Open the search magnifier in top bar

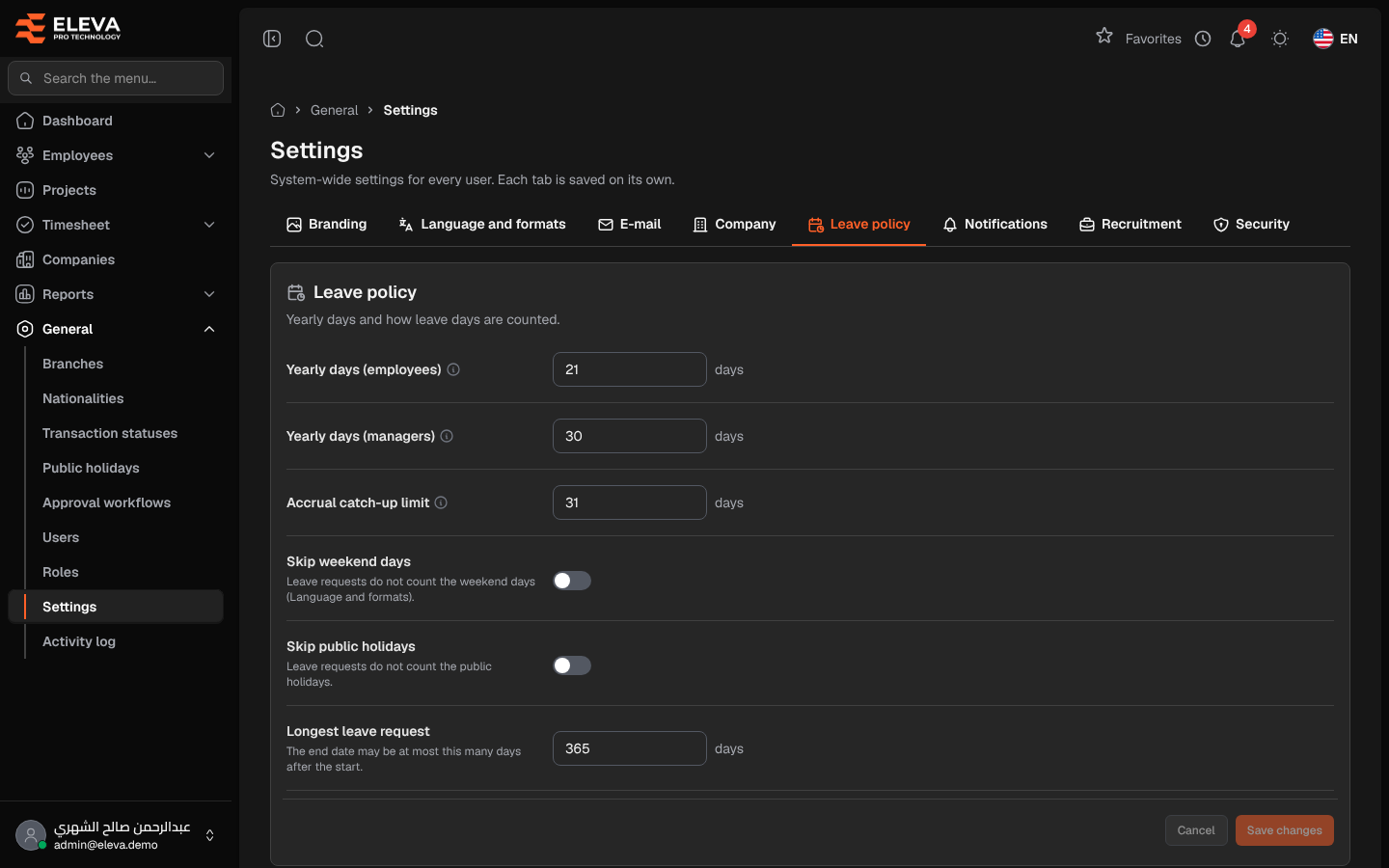point(314,39)
